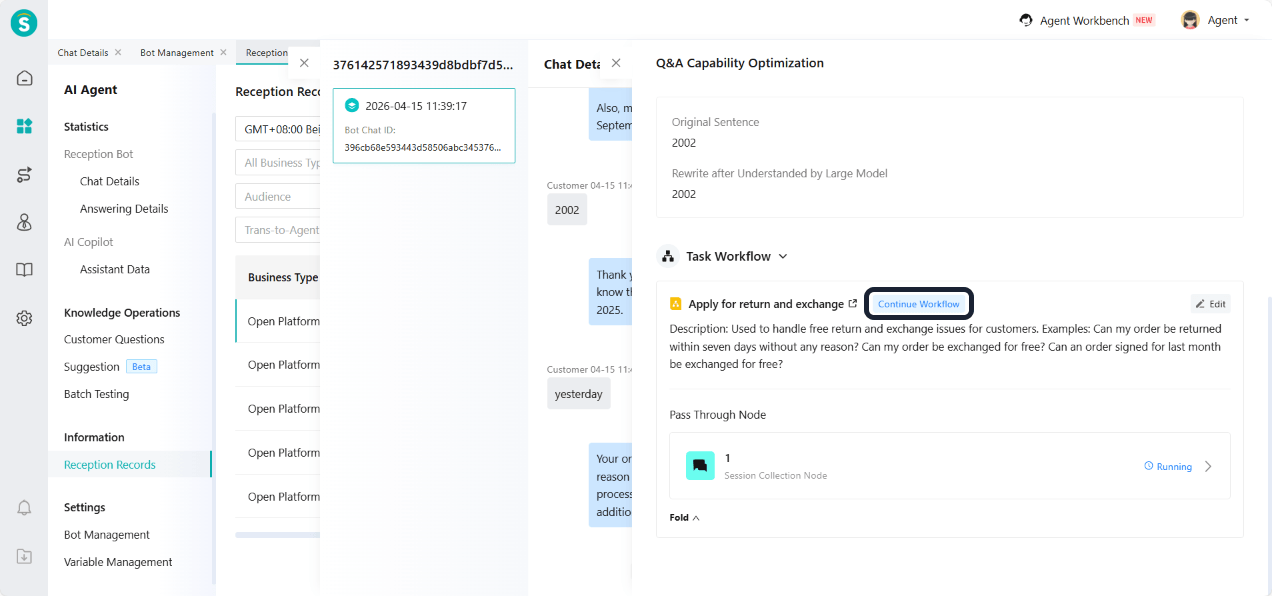Click the book knowledge icon in sidebar
The height and width of the screenshot is (596, 1272).
[24, 270]
